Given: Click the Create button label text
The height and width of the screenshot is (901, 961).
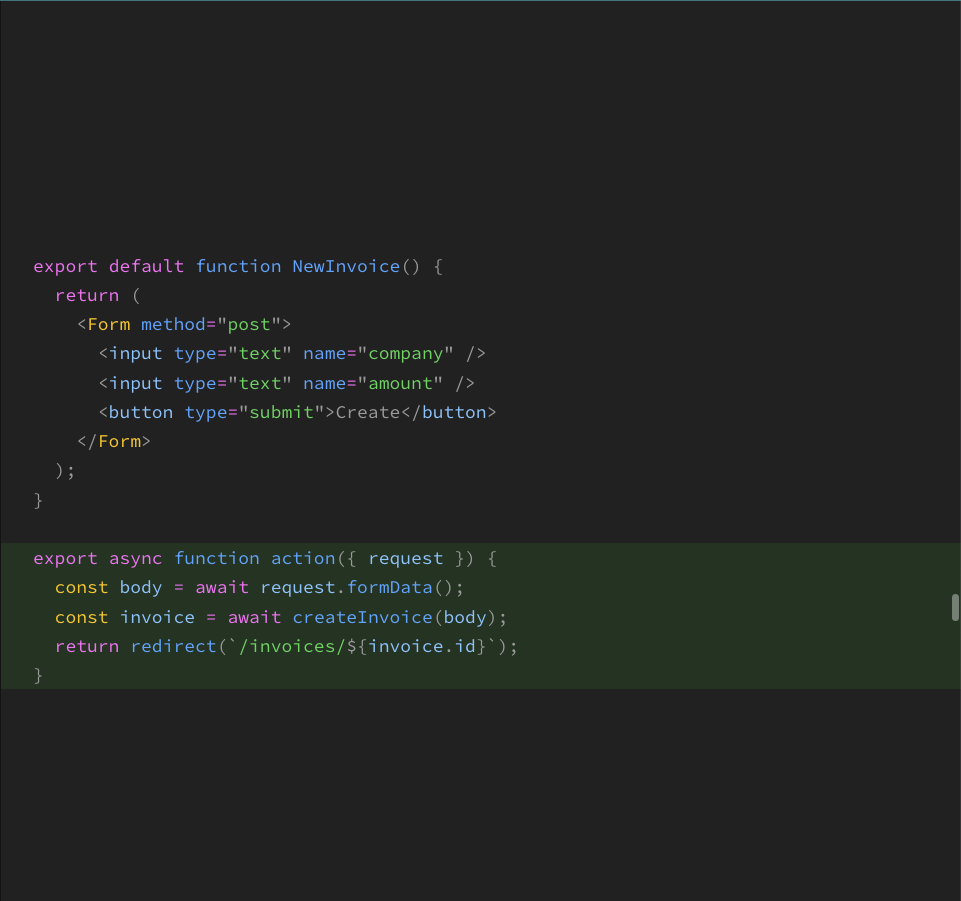Looking at the screenshot, I should tap(368, 412).
